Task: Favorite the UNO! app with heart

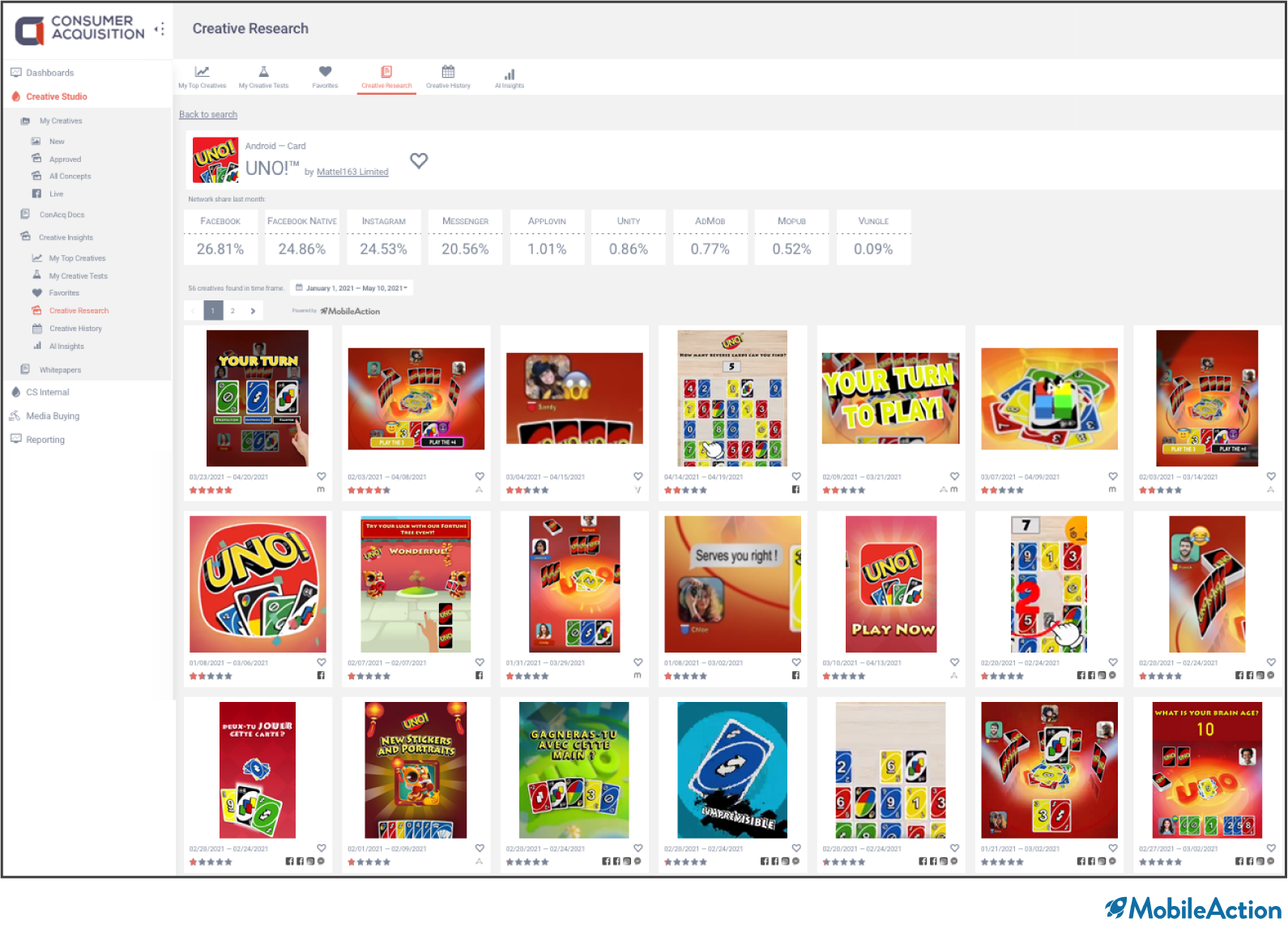Action: (419, 160)
